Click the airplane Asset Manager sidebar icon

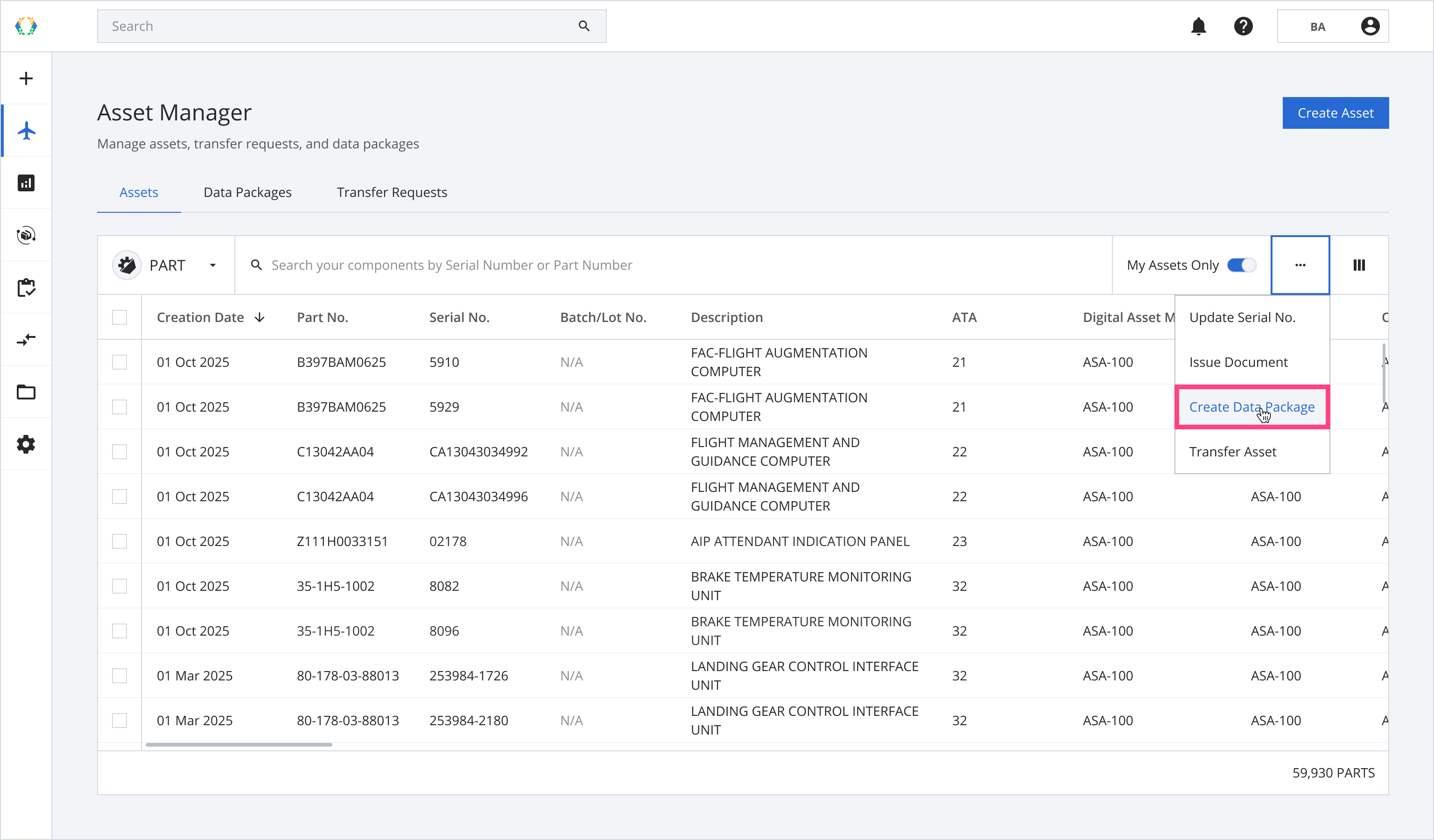coord(26,131)
